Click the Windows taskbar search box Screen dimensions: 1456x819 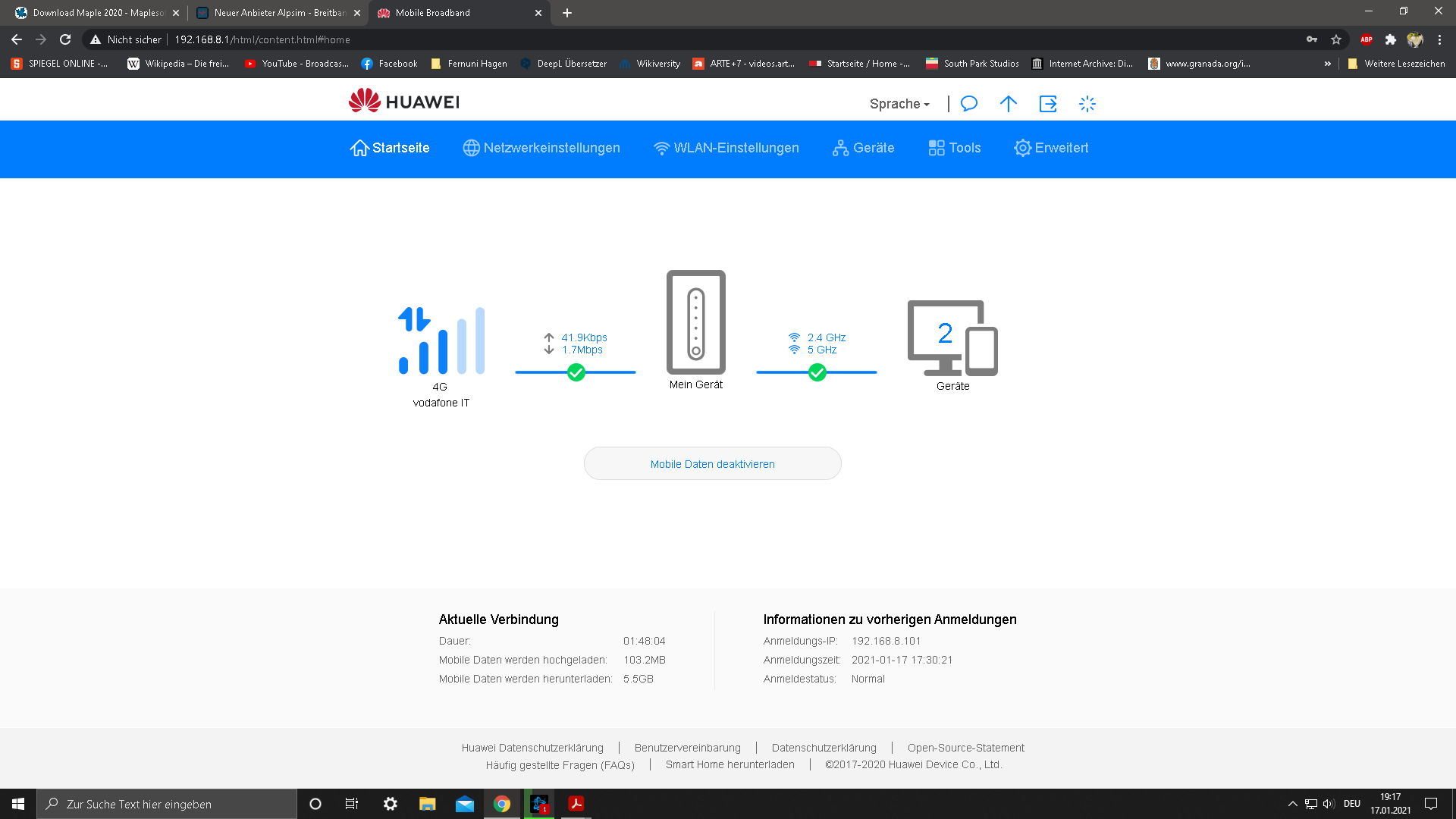click(167, 804)
